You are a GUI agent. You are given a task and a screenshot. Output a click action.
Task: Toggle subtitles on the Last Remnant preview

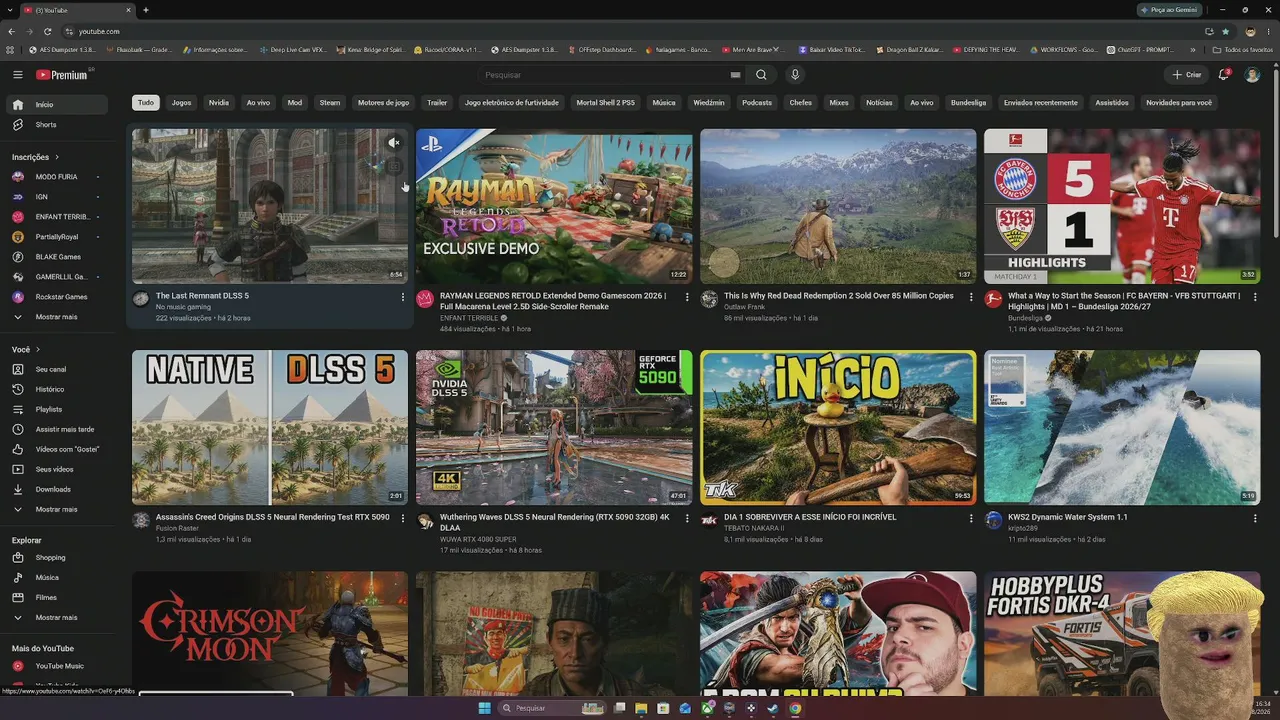(x=394, y=166)
